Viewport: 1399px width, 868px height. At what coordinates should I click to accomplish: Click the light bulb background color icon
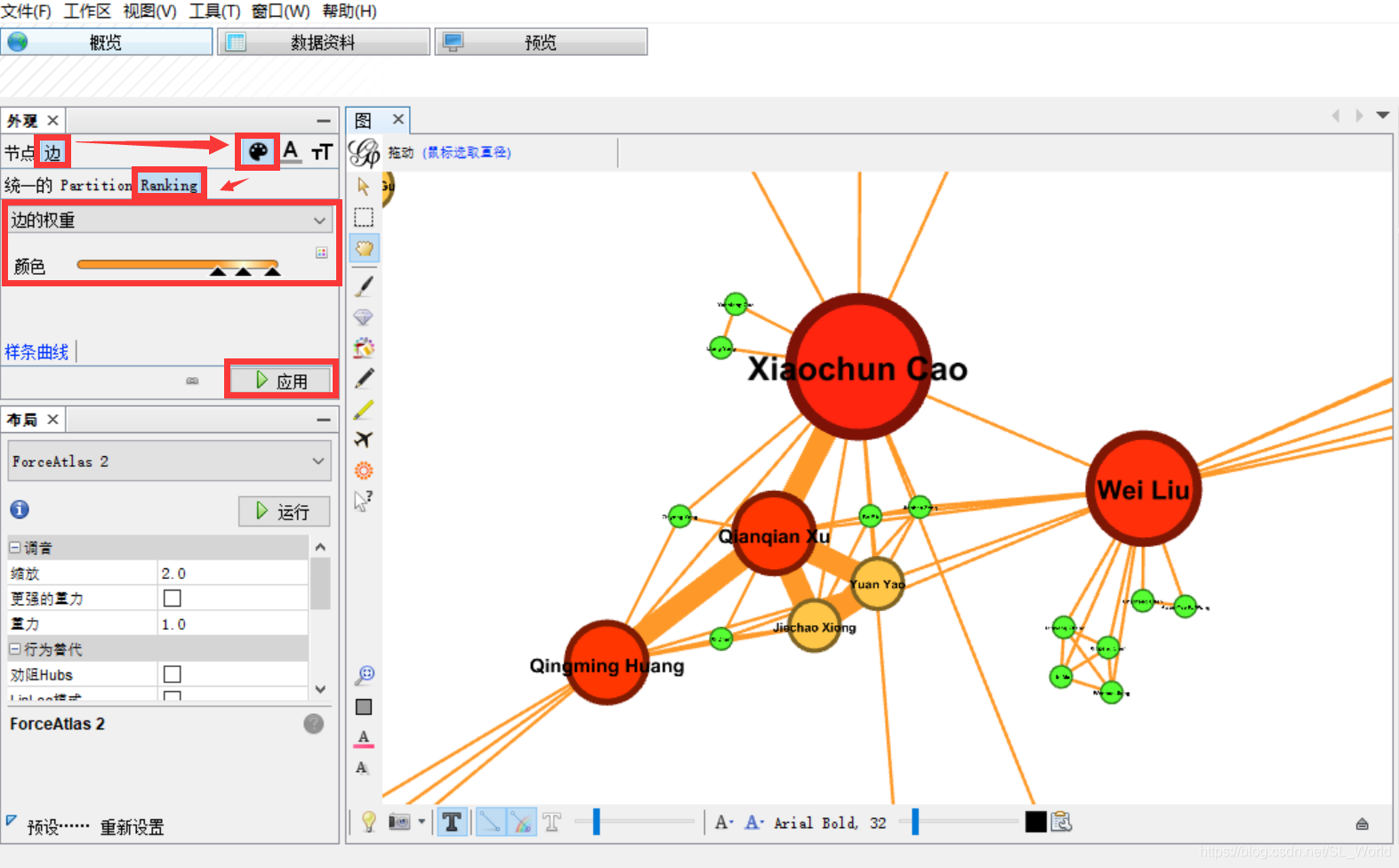click(368, 823)
